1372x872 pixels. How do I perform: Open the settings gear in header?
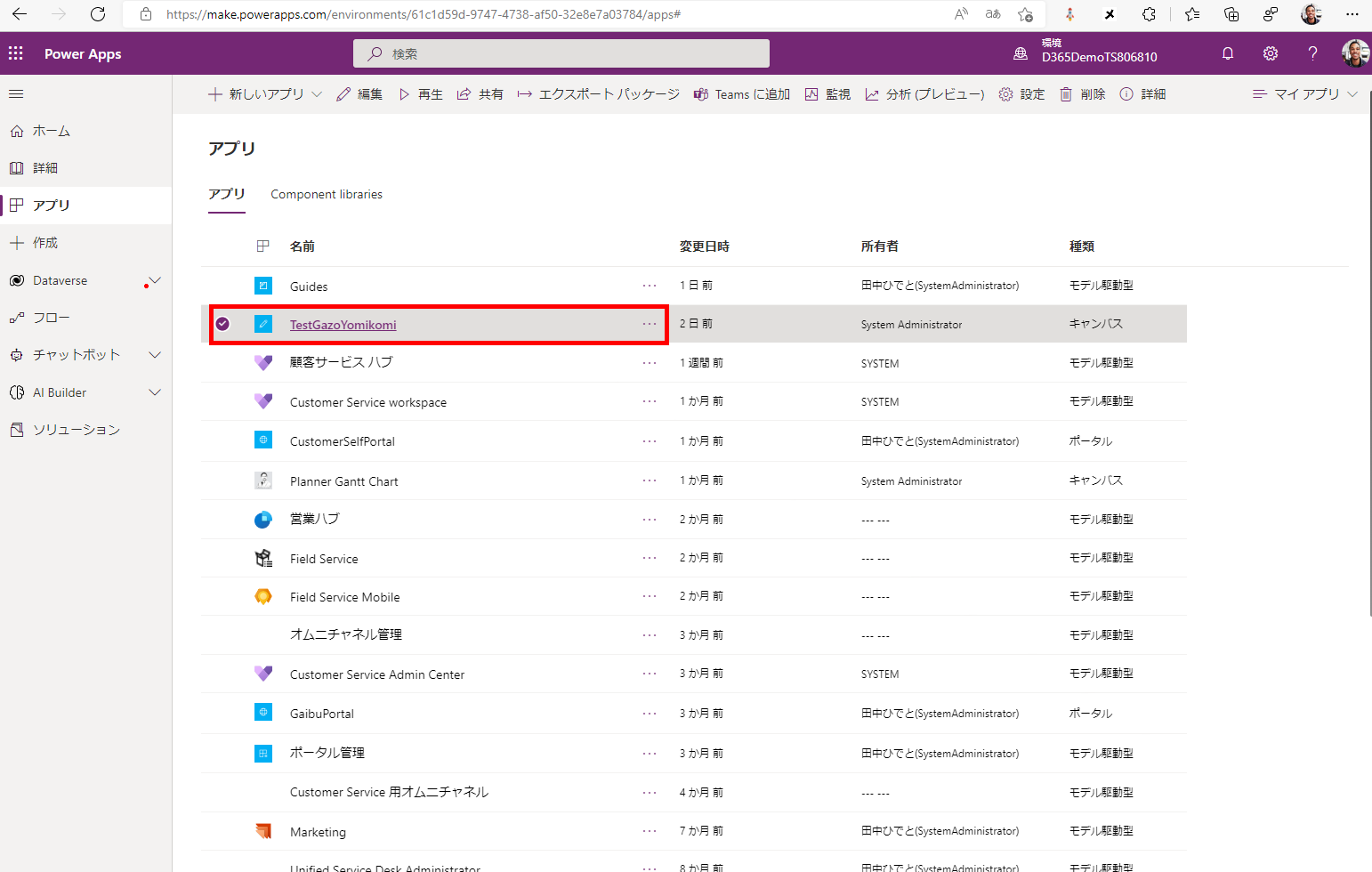pyautogui.click(x=1271, y=53)
